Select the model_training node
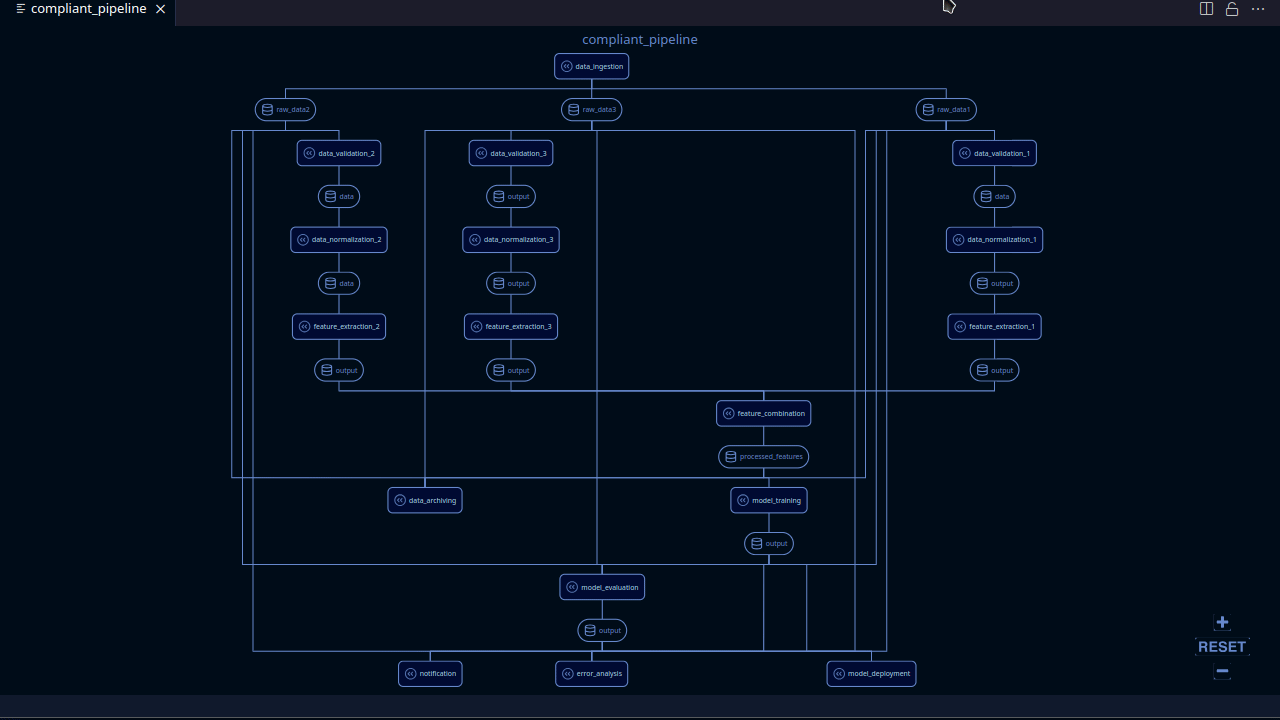 (768, 500)
